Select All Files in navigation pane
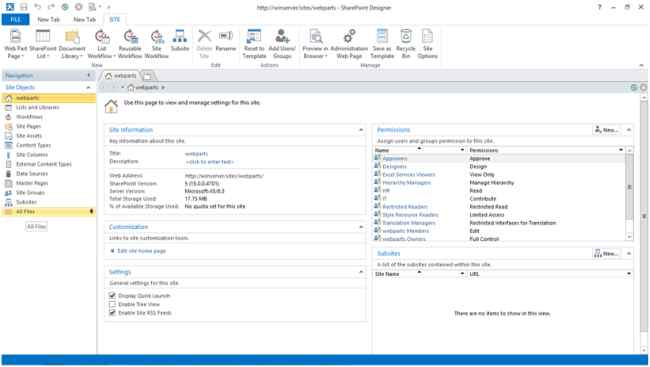The image size is (650, 367). (x=49, y=212)
